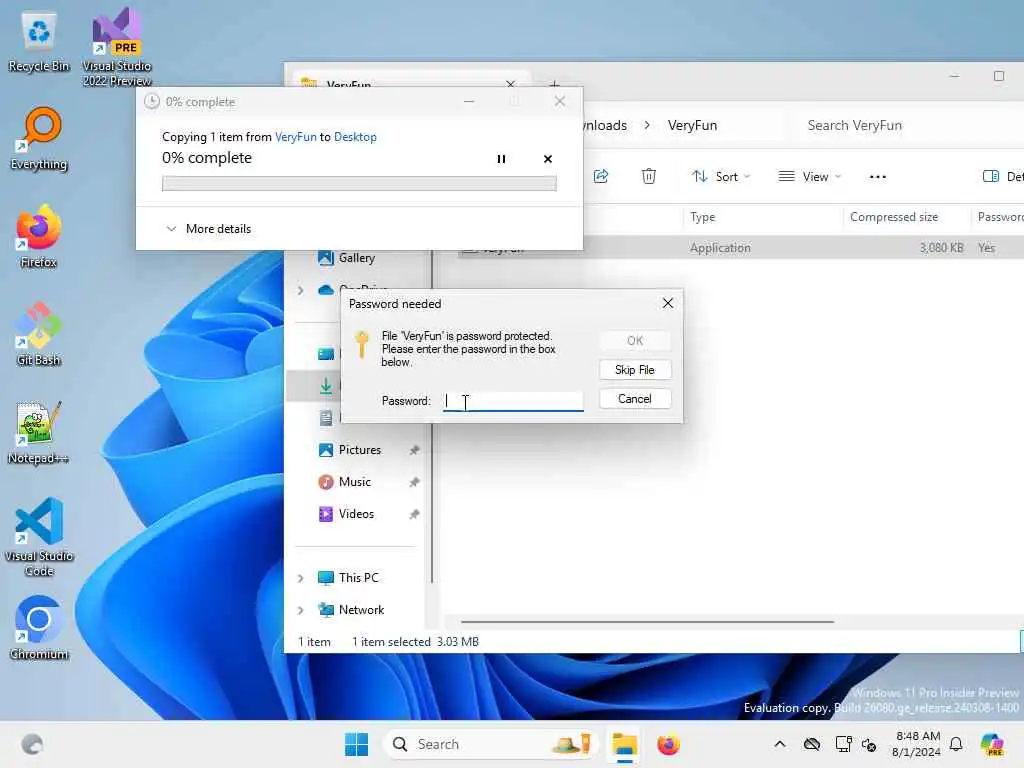Open the Windows Start menu

pos(357,744)
